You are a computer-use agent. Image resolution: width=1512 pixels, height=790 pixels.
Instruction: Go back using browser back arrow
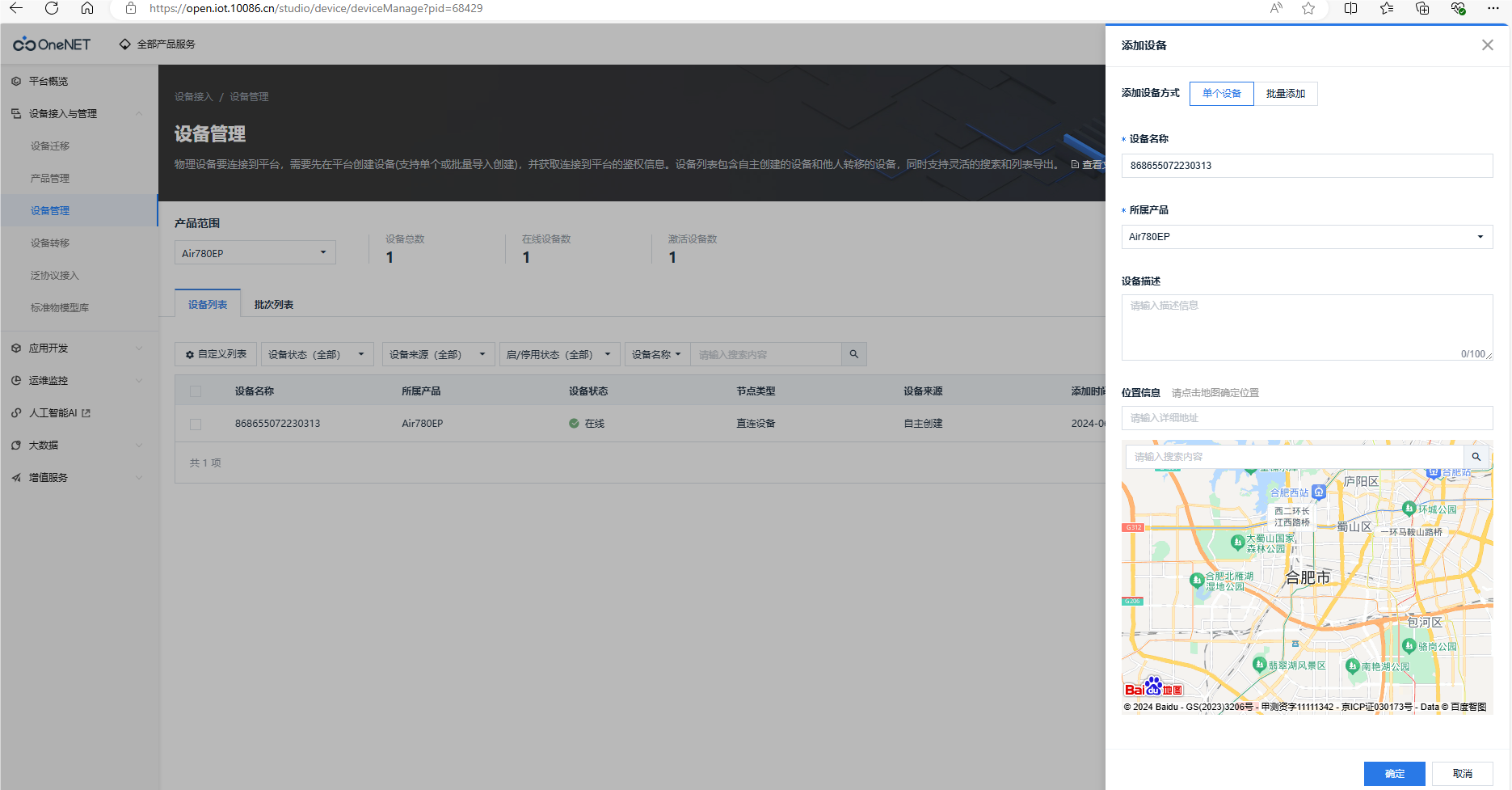16,8
